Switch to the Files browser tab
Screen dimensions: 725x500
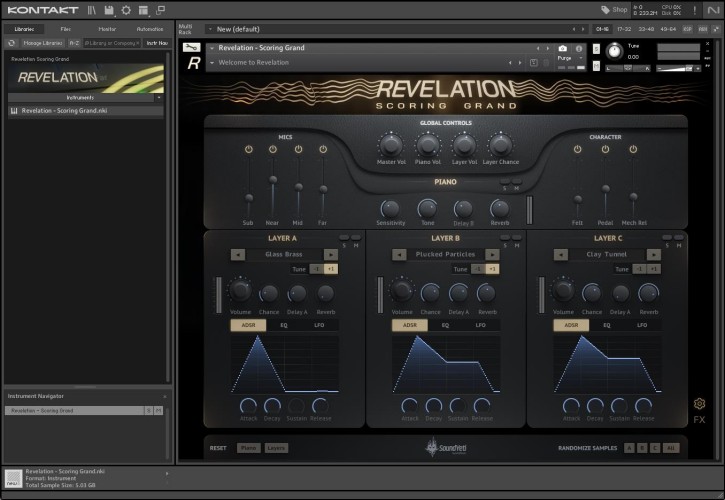click(66, 29)
